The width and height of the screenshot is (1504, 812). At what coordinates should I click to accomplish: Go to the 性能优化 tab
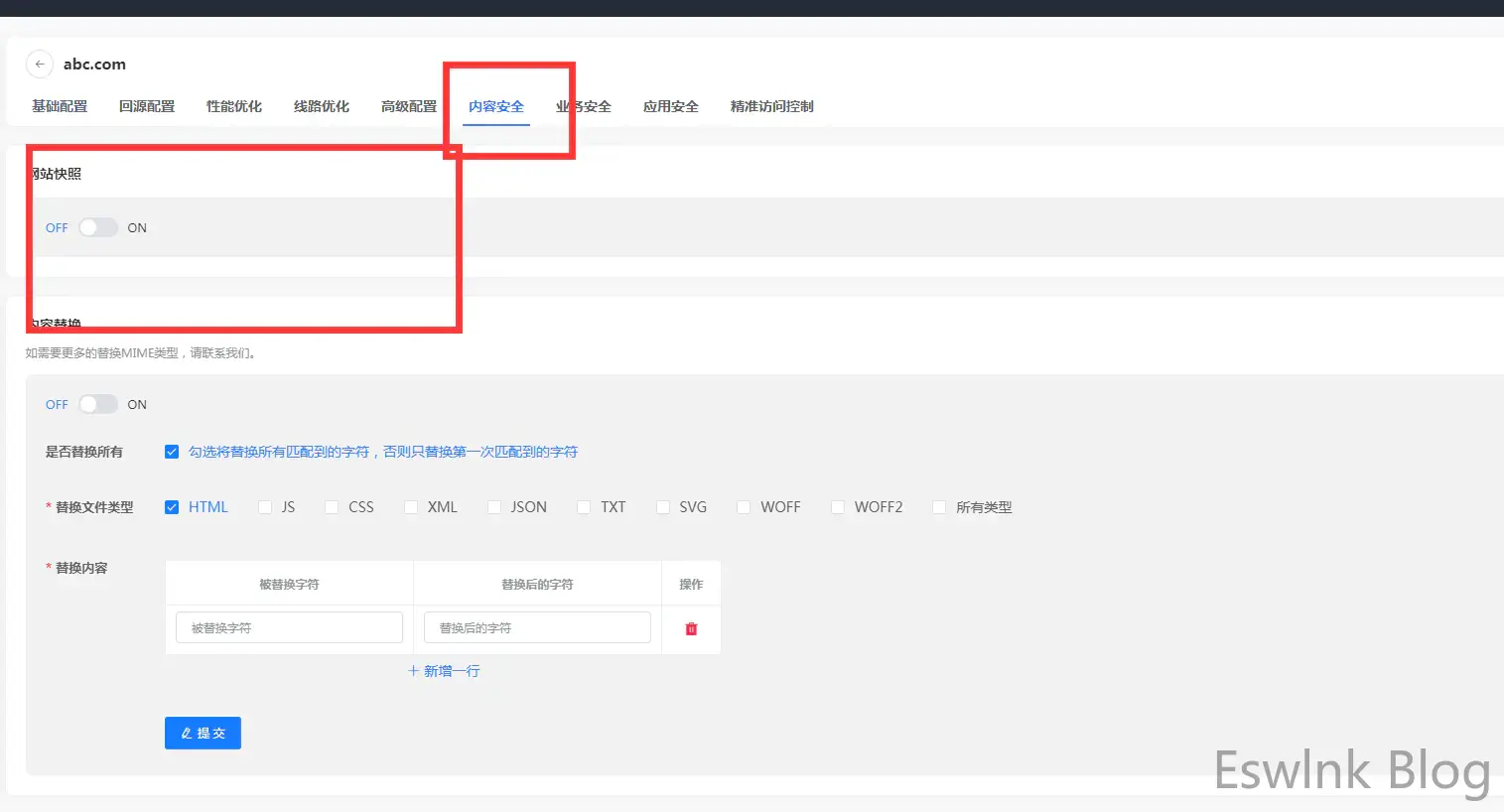tap(234, 106)
